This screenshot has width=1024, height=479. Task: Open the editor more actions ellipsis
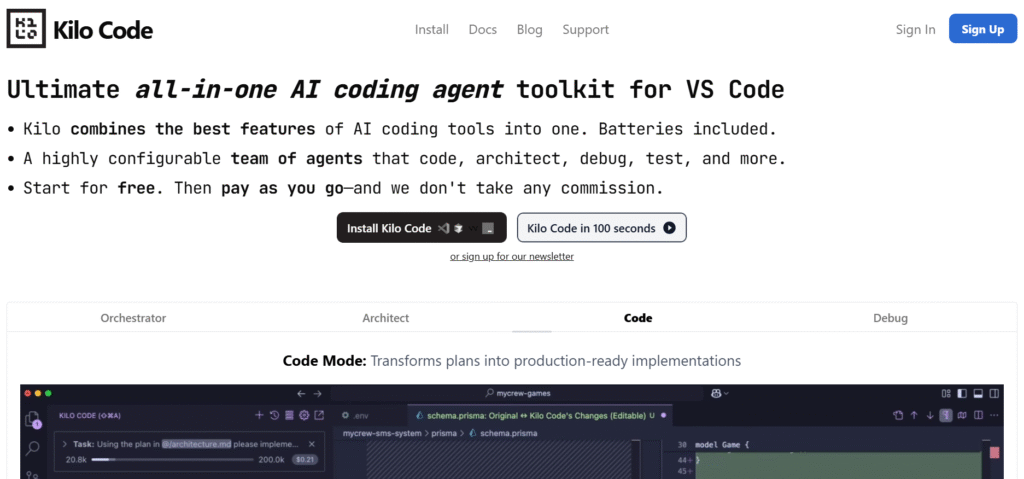click(994, 415)
